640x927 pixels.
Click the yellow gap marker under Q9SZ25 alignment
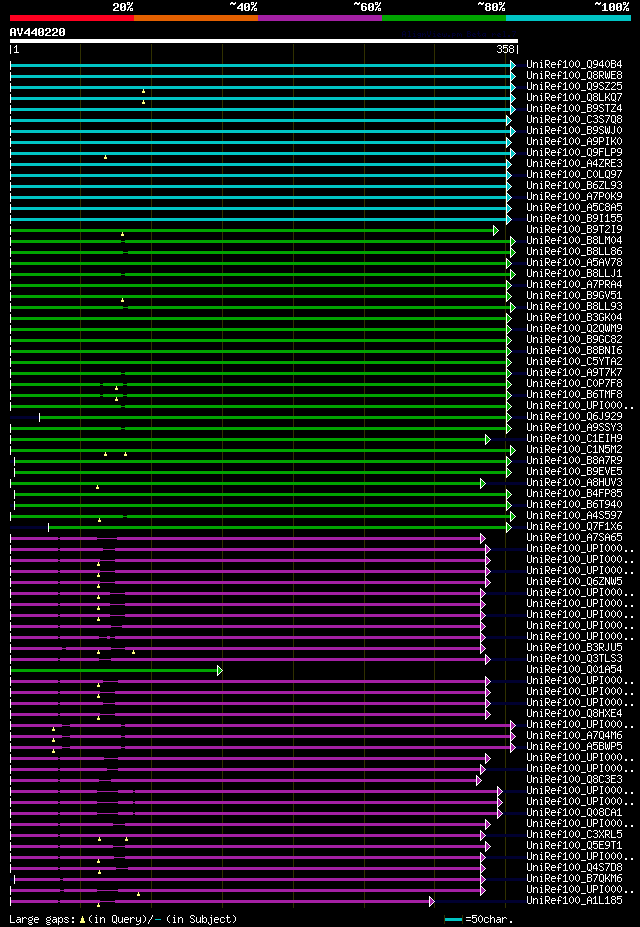[x=143, y=91]
